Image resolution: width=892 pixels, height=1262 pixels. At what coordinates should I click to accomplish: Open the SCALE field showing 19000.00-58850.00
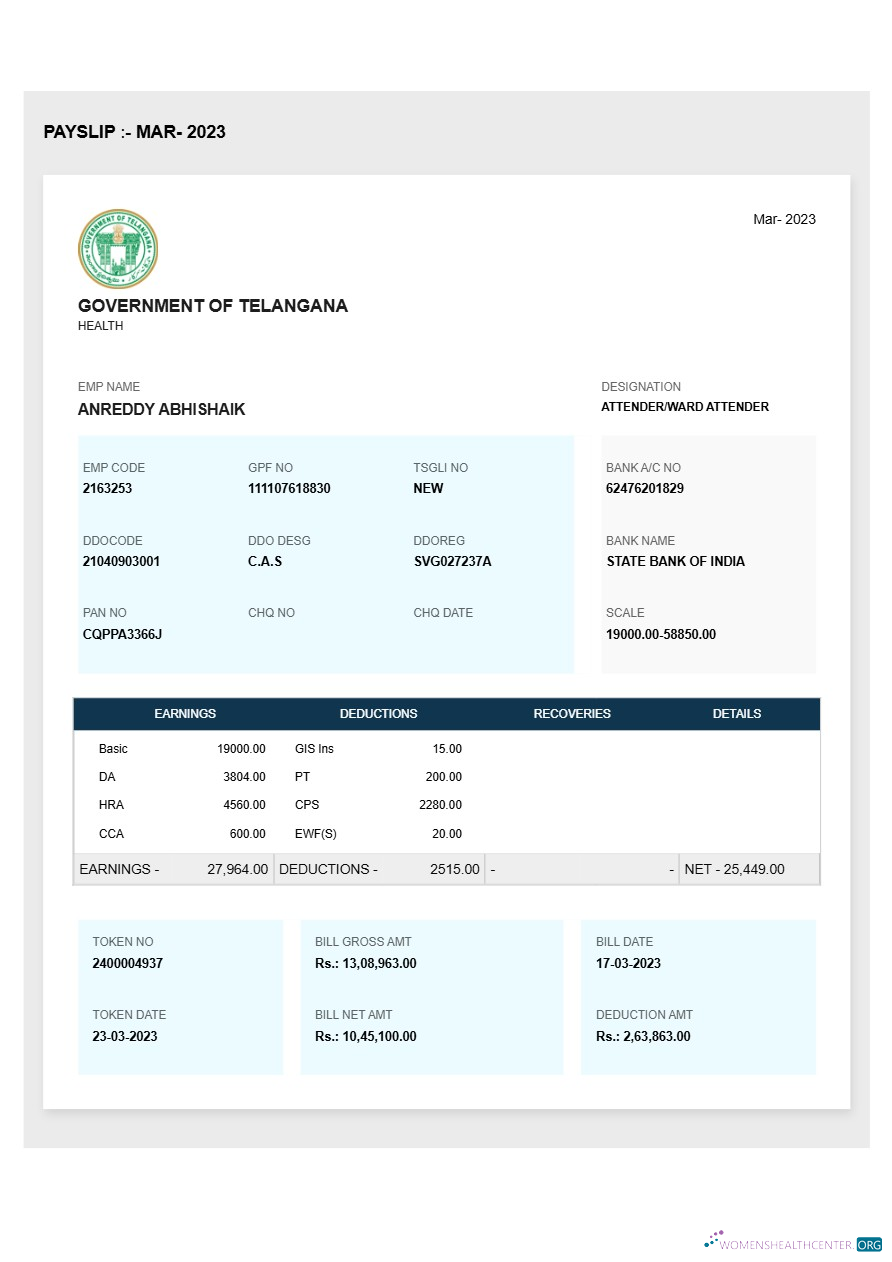[661, 634]
